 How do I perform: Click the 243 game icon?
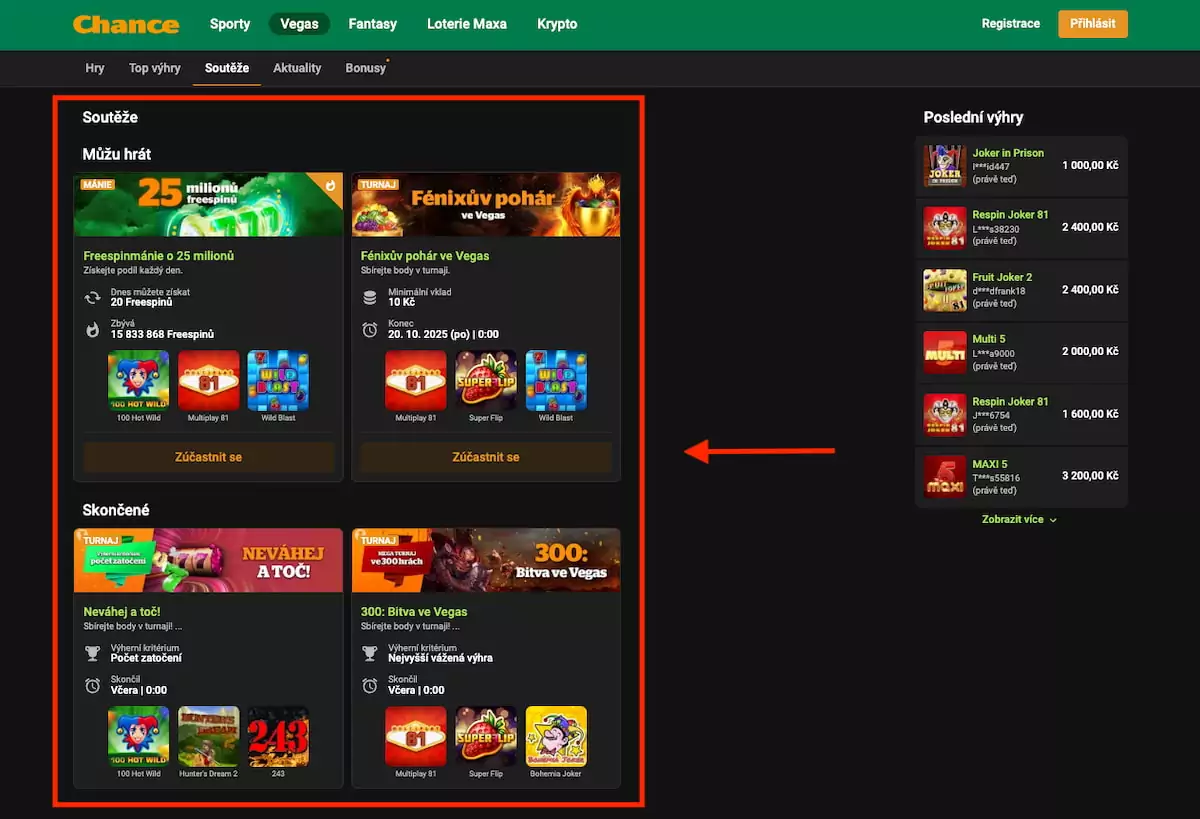278,737
